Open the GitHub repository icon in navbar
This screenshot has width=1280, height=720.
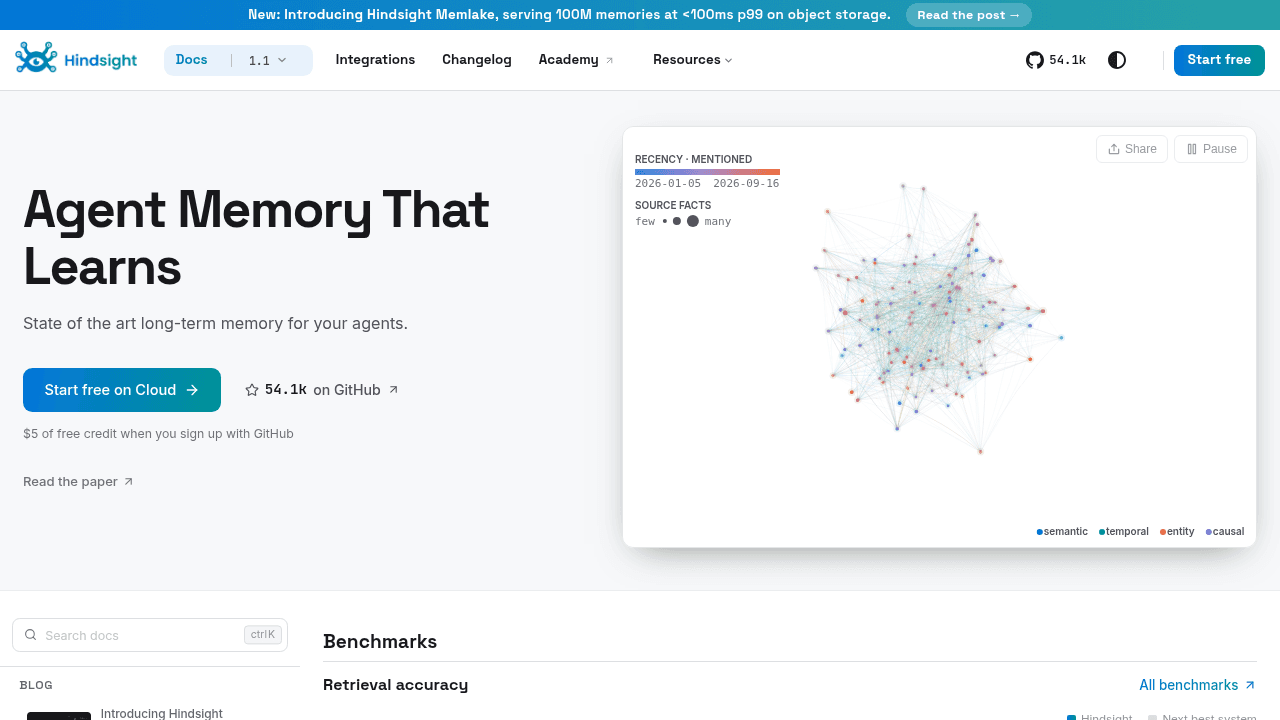pos(1035,60)
